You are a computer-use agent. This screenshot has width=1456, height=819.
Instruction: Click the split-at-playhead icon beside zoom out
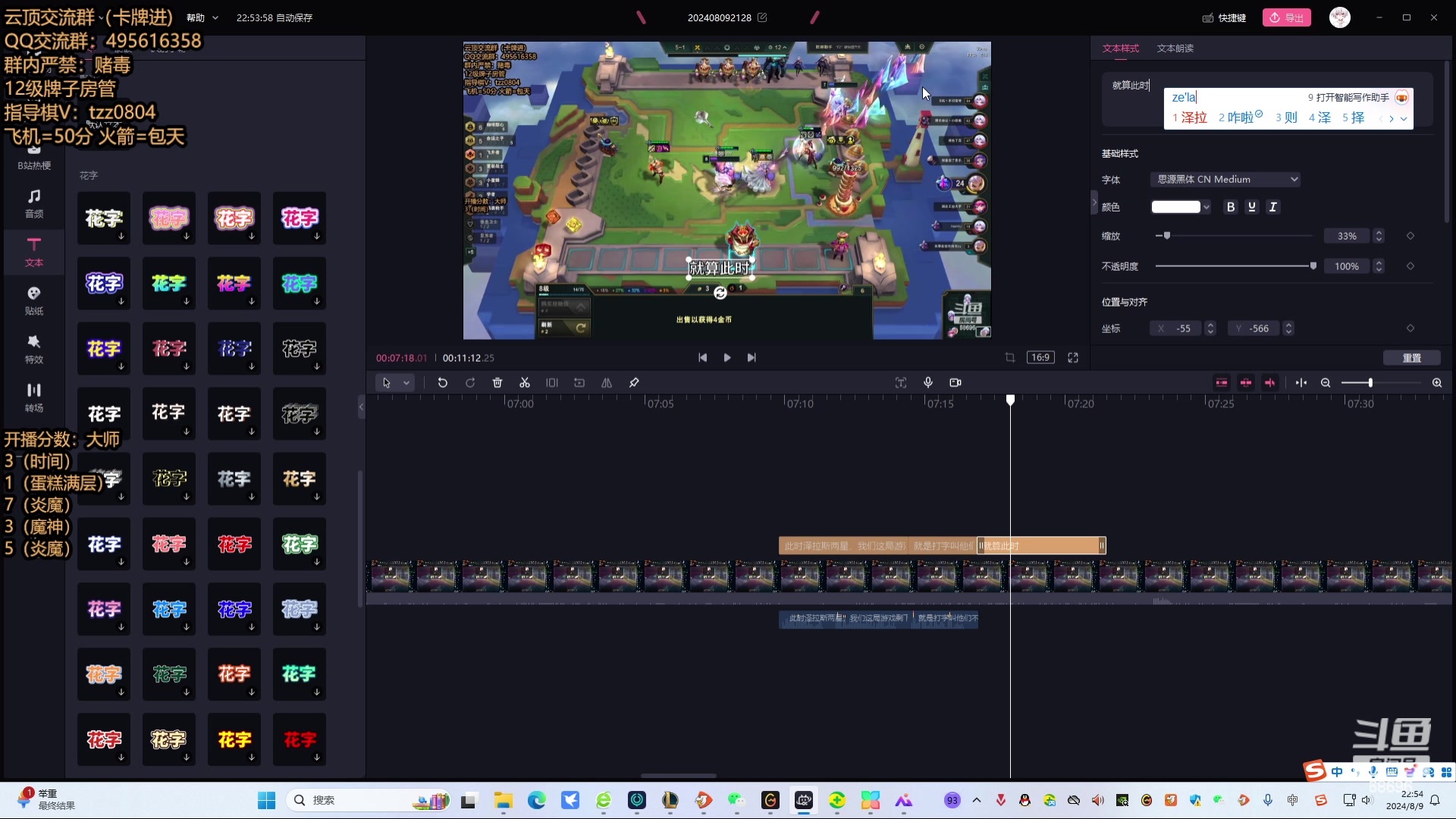click(x=1301, y=383)
